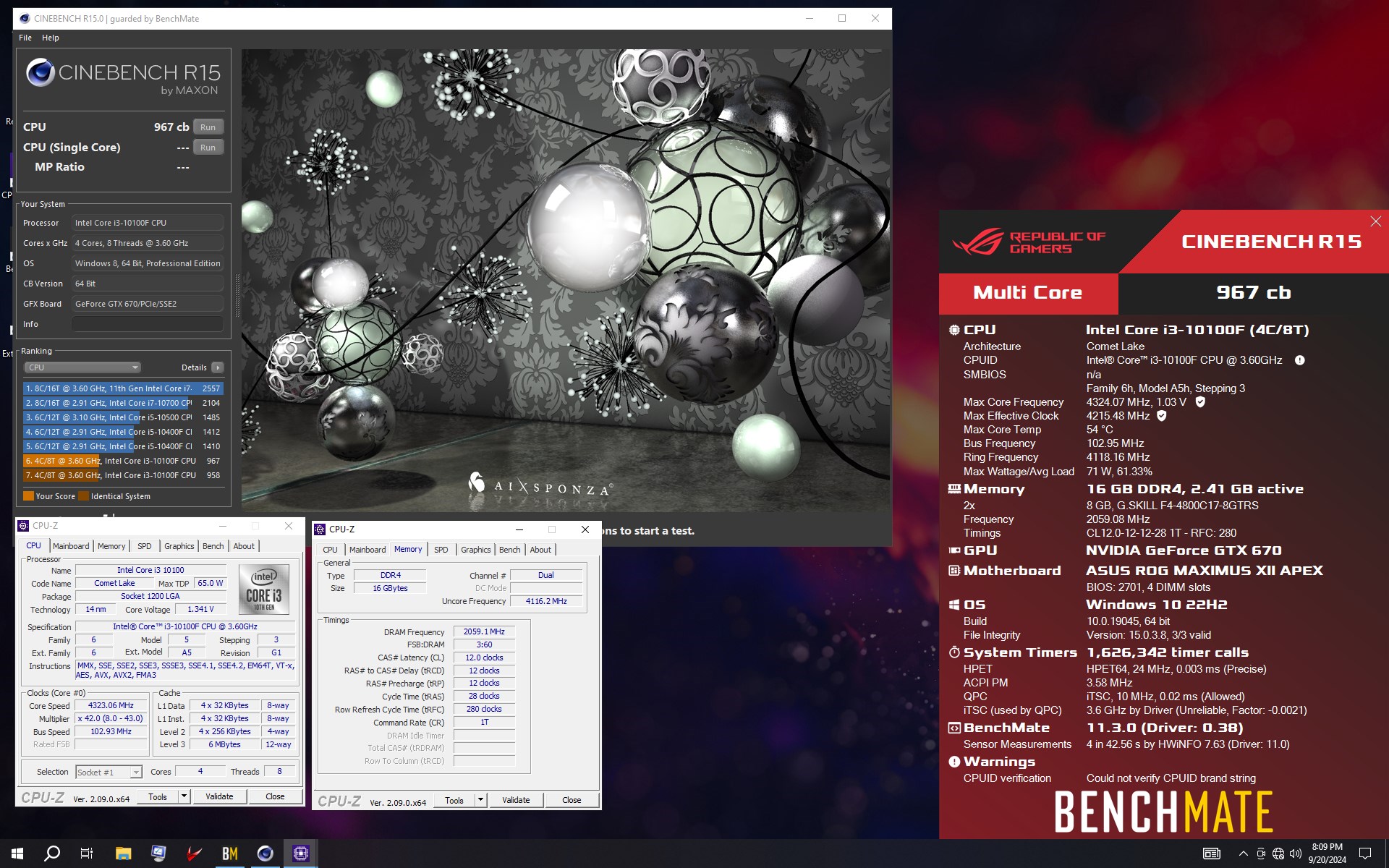
Task: Switch to About tab in right CPU-Z window
Action: coord(540,550)
